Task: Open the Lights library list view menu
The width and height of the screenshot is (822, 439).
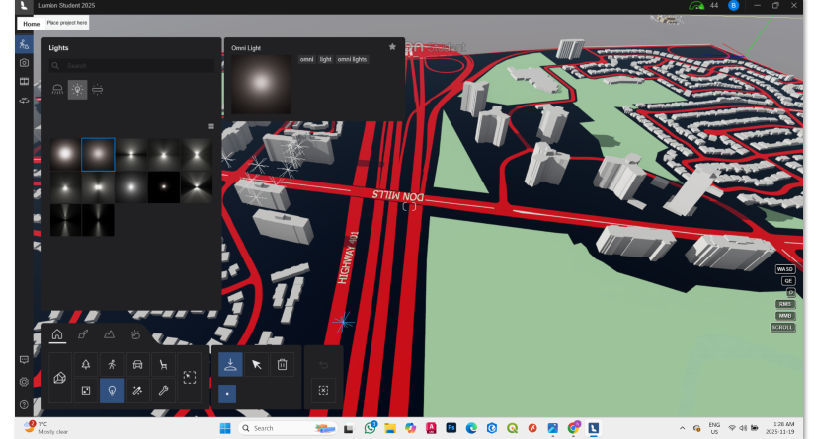Action: click(210, 127)
